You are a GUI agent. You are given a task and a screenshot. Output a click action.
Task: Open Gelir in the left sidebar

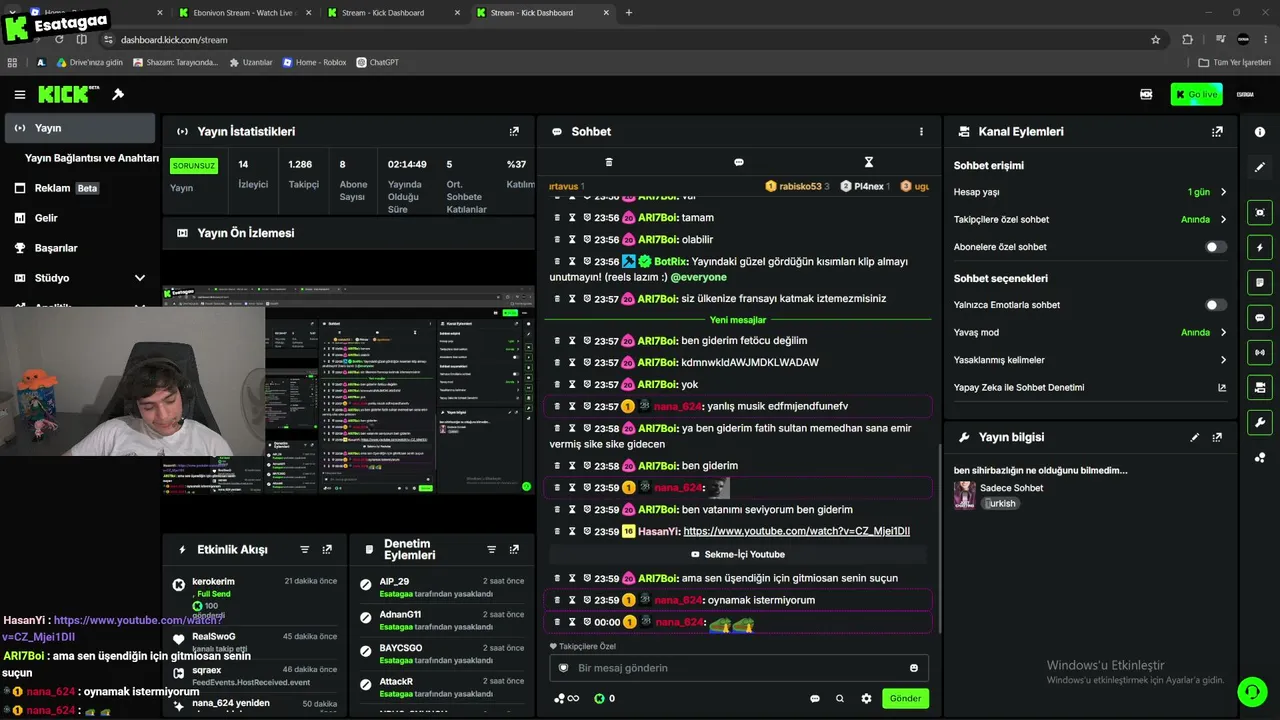tap(80, 218)
